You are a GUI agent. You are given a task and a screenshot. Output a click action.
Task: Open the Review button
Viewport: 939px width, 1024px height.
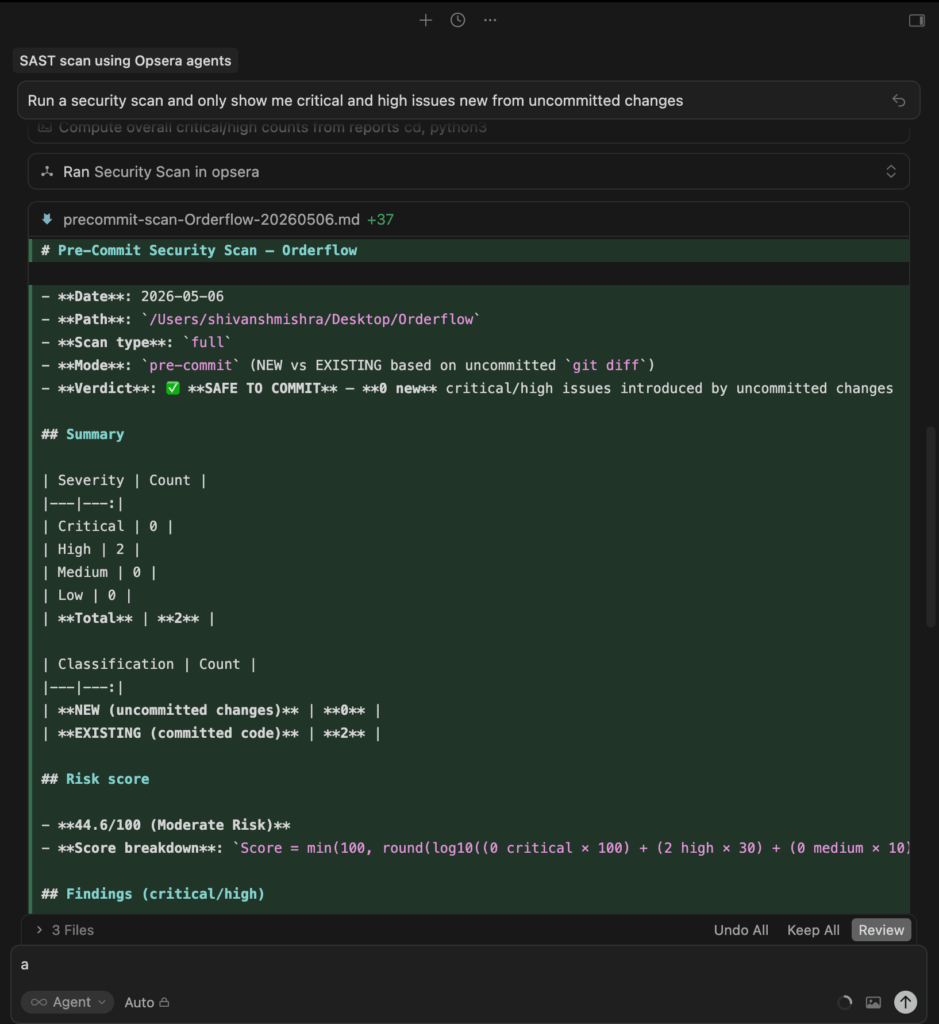point(881,930)
